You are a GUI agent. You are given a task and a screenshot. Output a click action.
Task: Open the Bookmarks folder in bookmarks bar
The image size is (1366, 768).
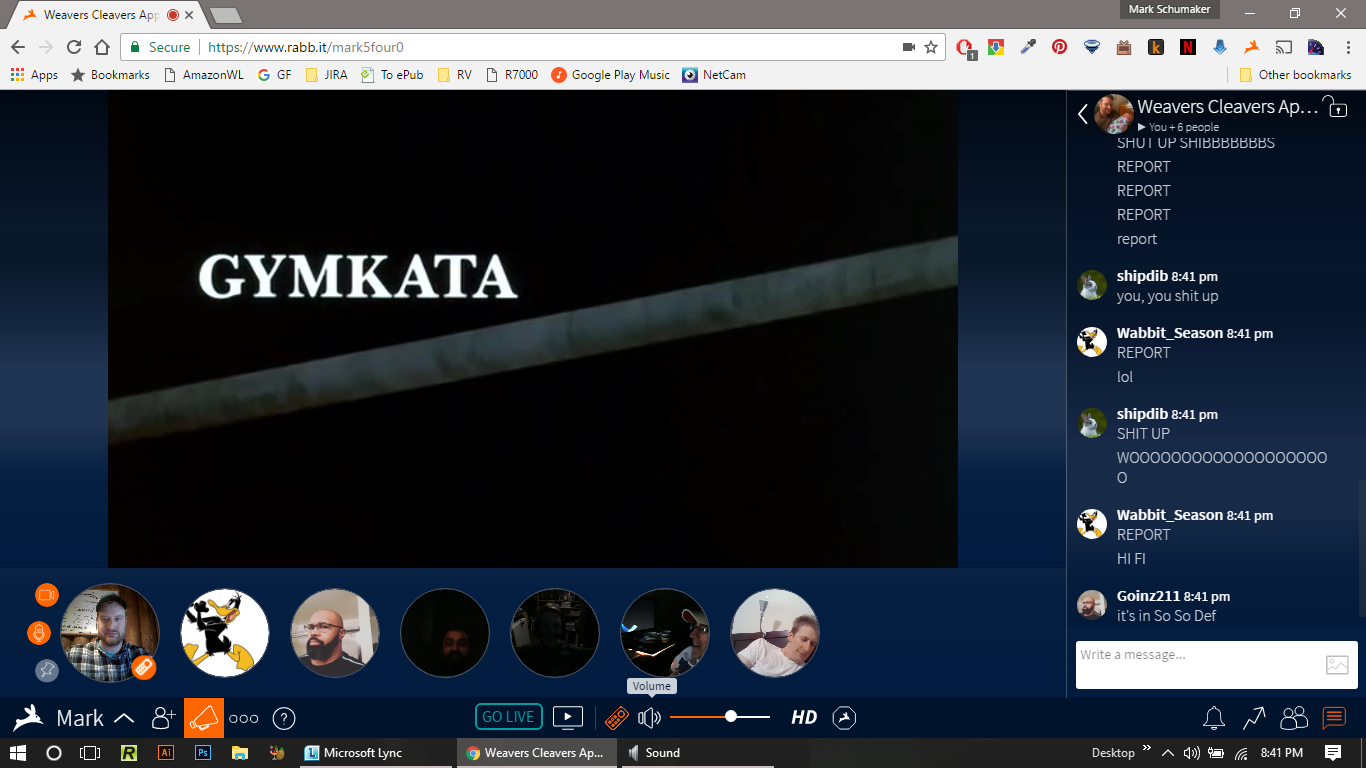click(110, 75)
